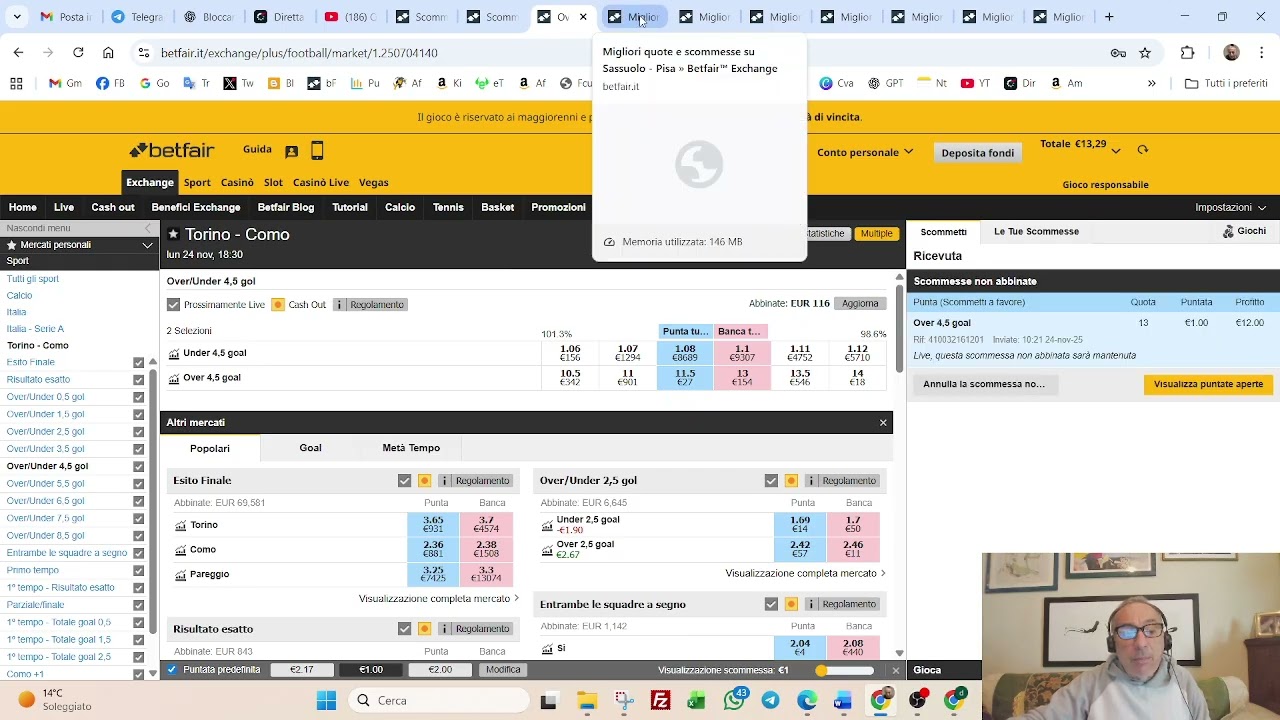Image resolution: width=1280 pixels, height=720 pixels.
Task: Open the Giochi panel icon
Action: pos(1228,231)
